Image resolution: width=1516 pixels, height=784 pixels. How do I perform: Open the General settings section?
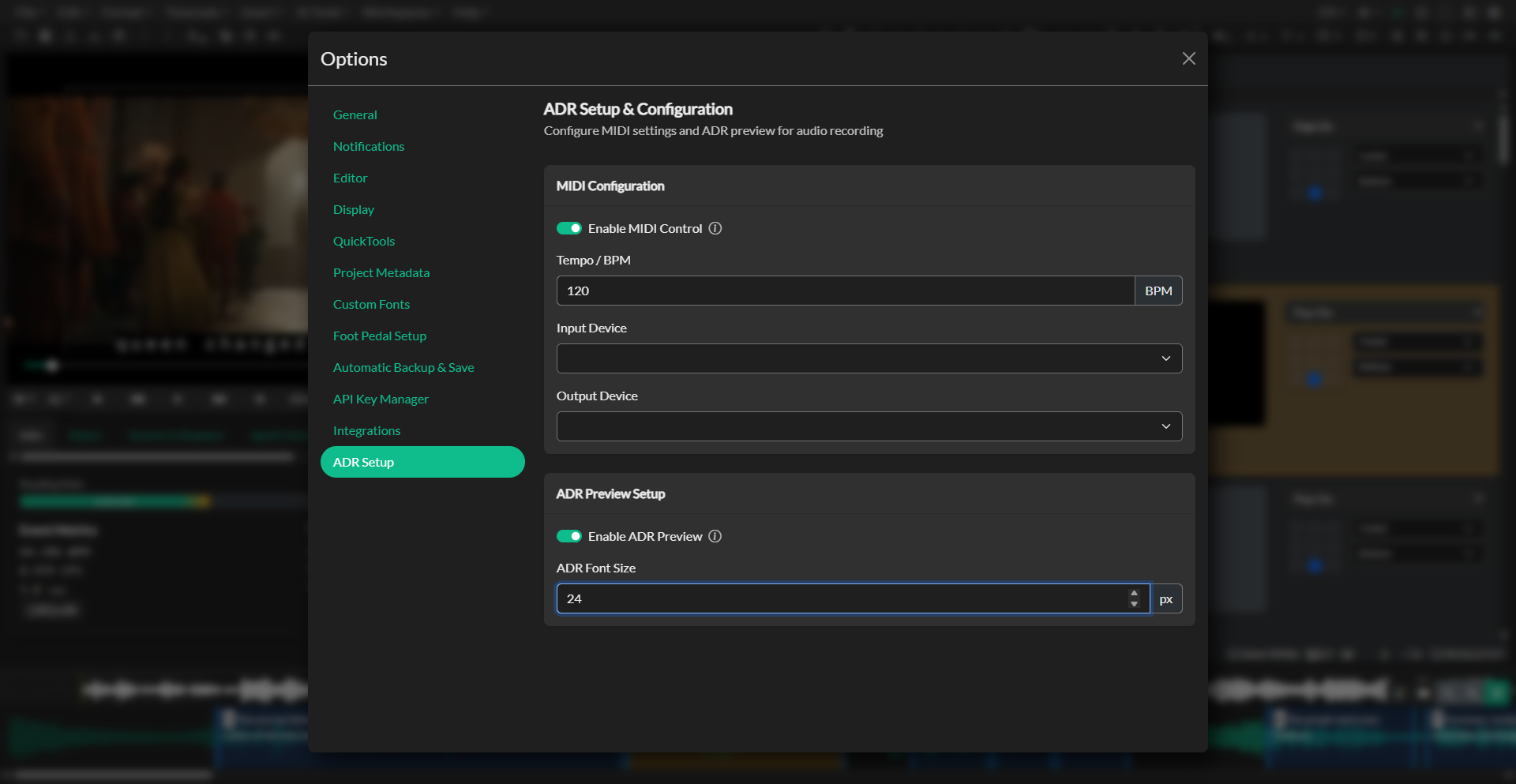click(355, 114)
